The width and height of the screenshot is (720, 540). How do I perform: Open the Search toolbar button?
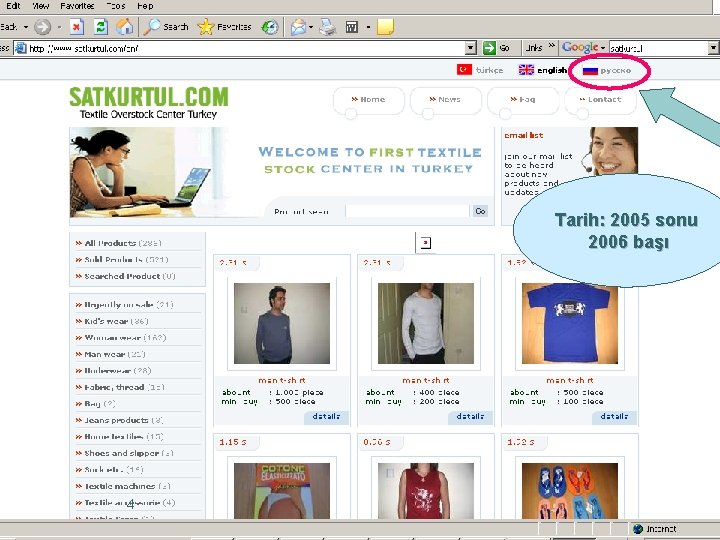click(166, 27)
